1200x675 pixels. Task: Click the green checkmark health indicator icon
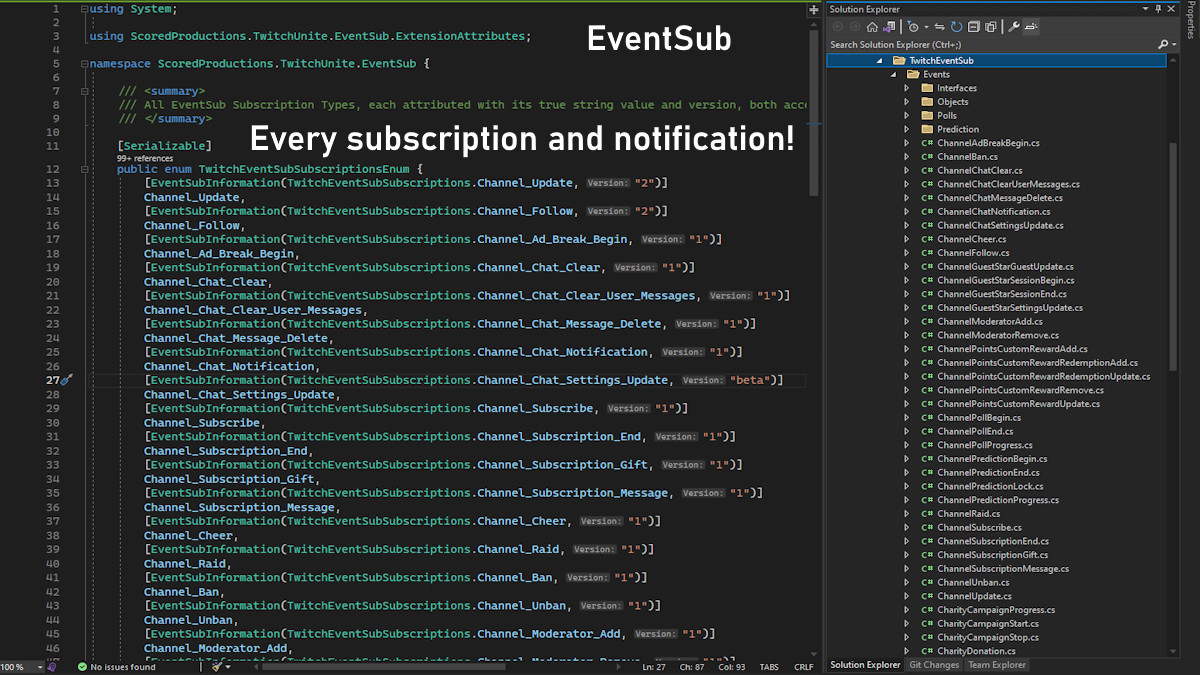pos(82,667)
